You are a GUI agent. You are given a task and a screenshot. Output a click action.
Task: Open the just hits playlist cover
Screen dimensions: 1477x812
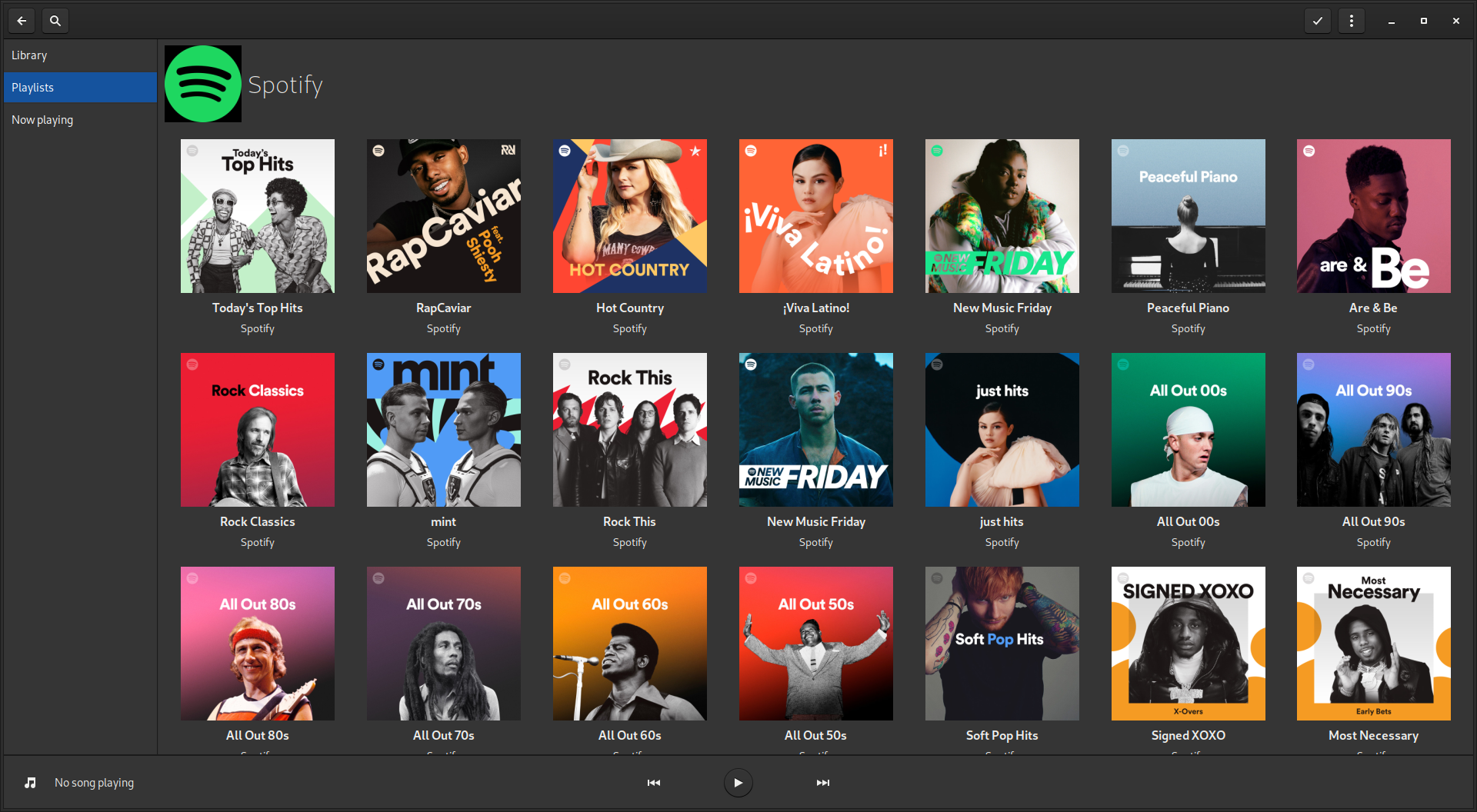[x=1002, y=430]
